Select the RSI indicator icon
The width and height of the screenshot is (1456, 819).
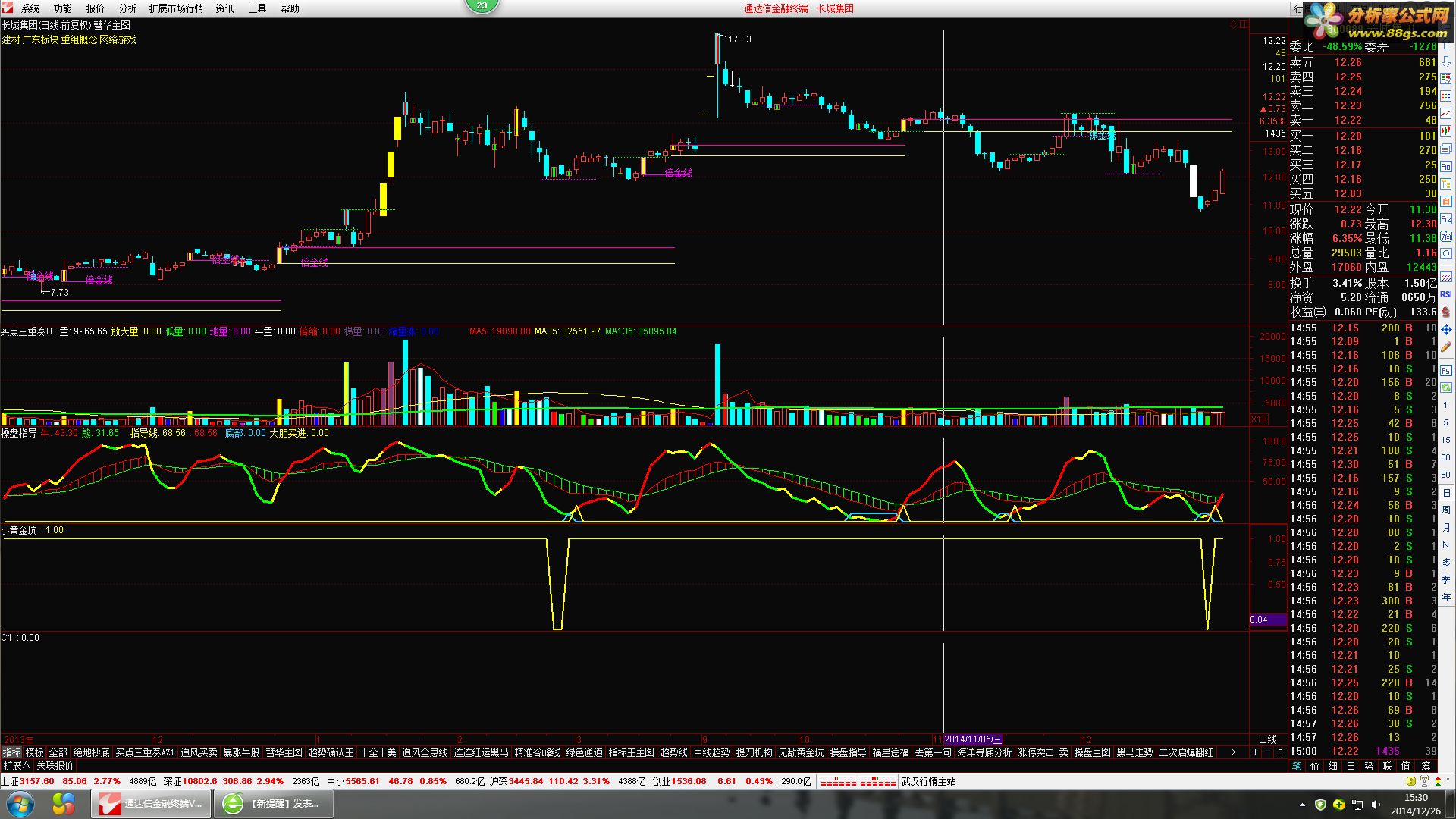[1446, 294]
